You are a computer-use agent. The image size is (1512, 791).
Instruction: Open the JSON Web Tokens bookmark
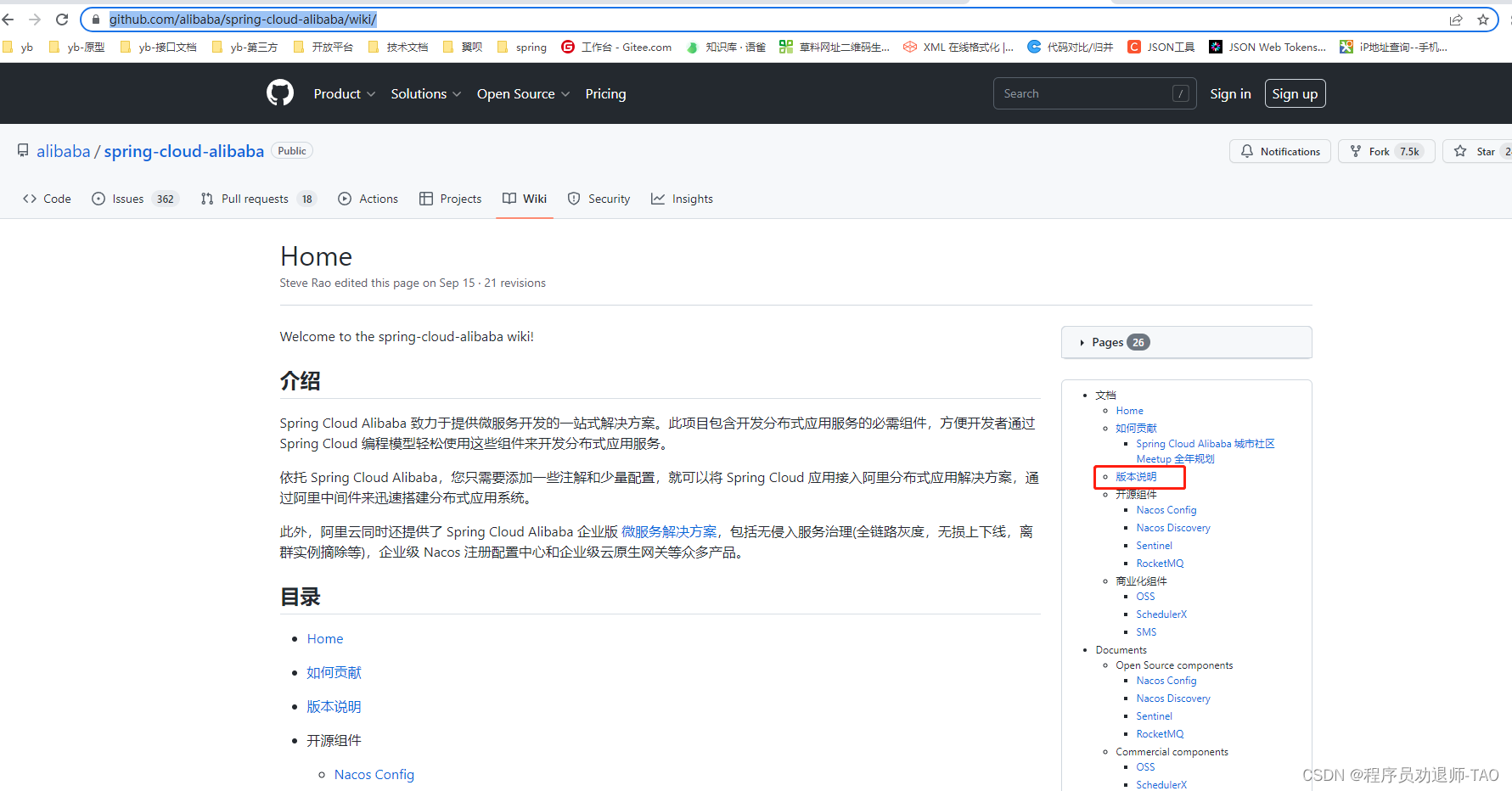pyautogui.click(x=1267, y=47)
